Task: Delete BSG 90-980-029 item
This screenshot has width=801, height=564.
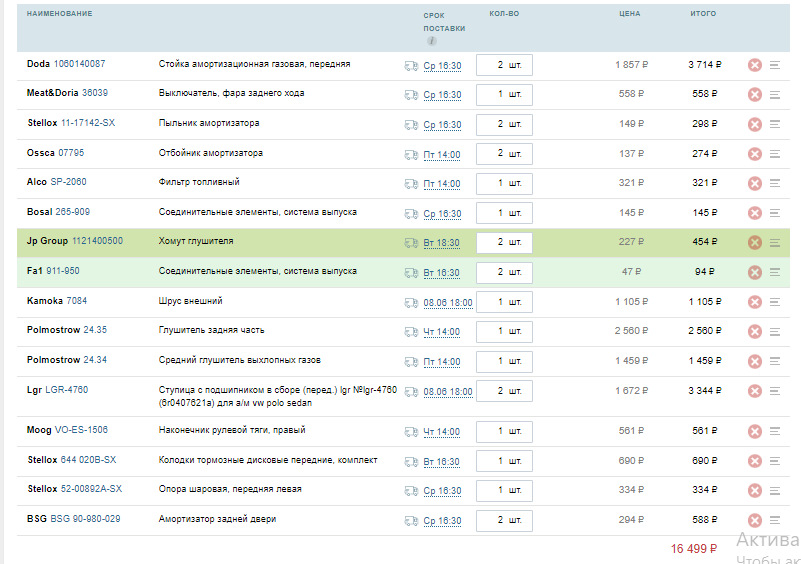Action: click(755, 521)
